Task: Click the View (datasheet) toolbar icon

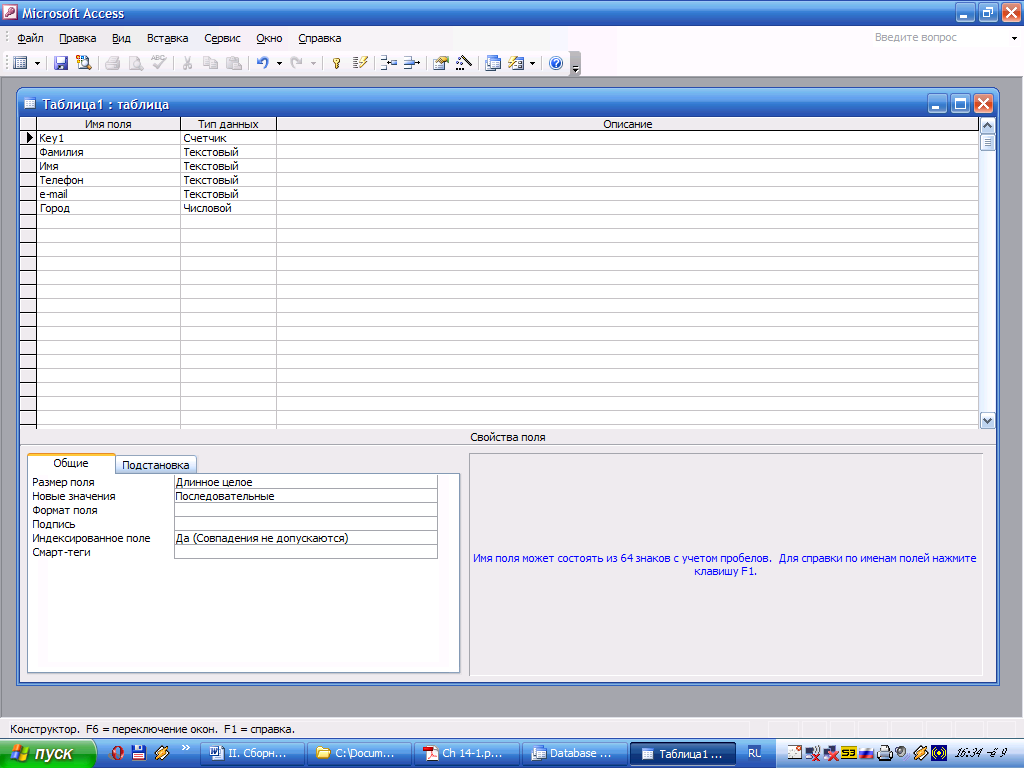Action: [x=20, y=63]
